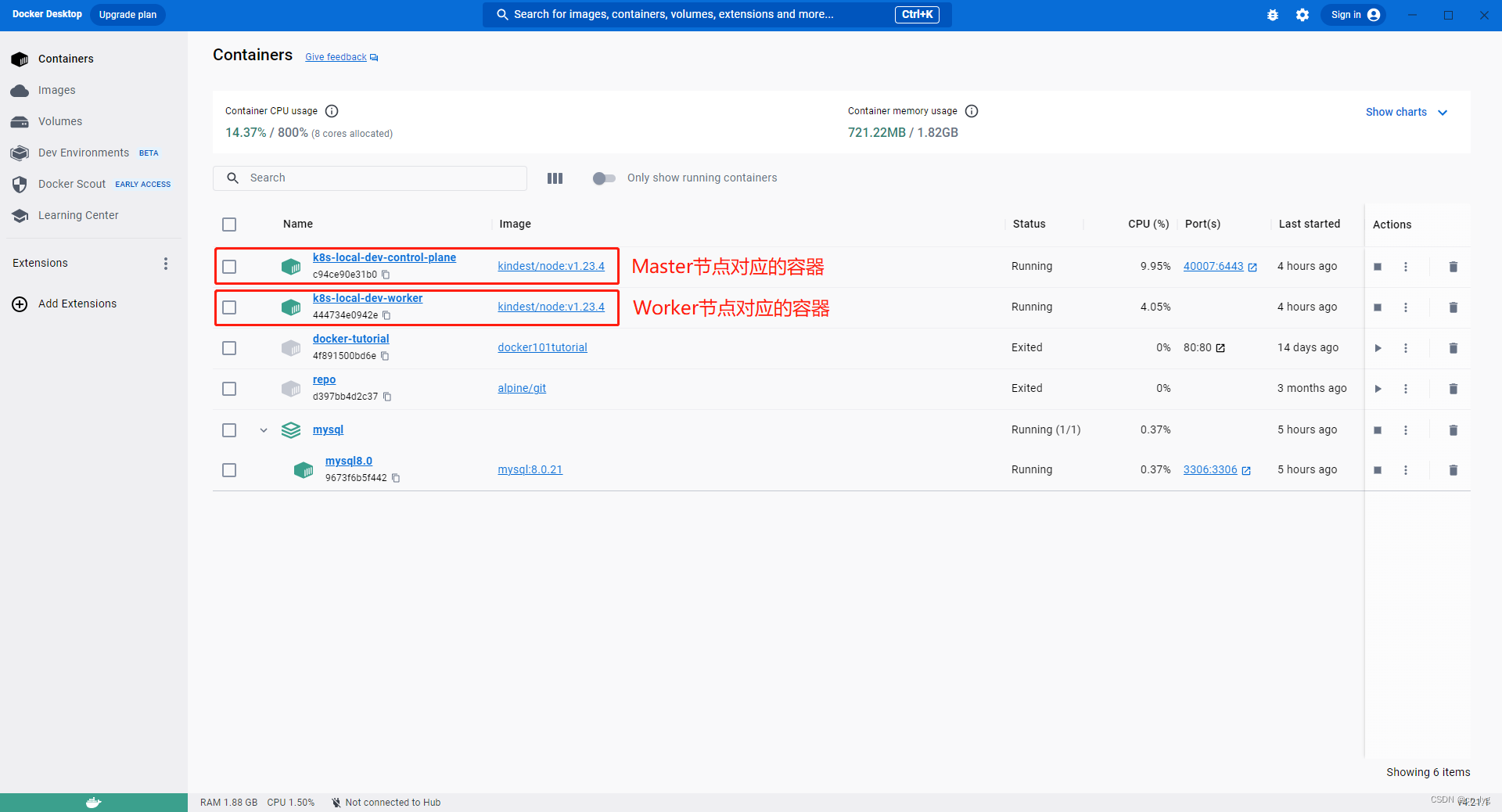1502x812 pixels.
Task: Open the mysql:8.0.21 image link
Action: coord(530,470)
